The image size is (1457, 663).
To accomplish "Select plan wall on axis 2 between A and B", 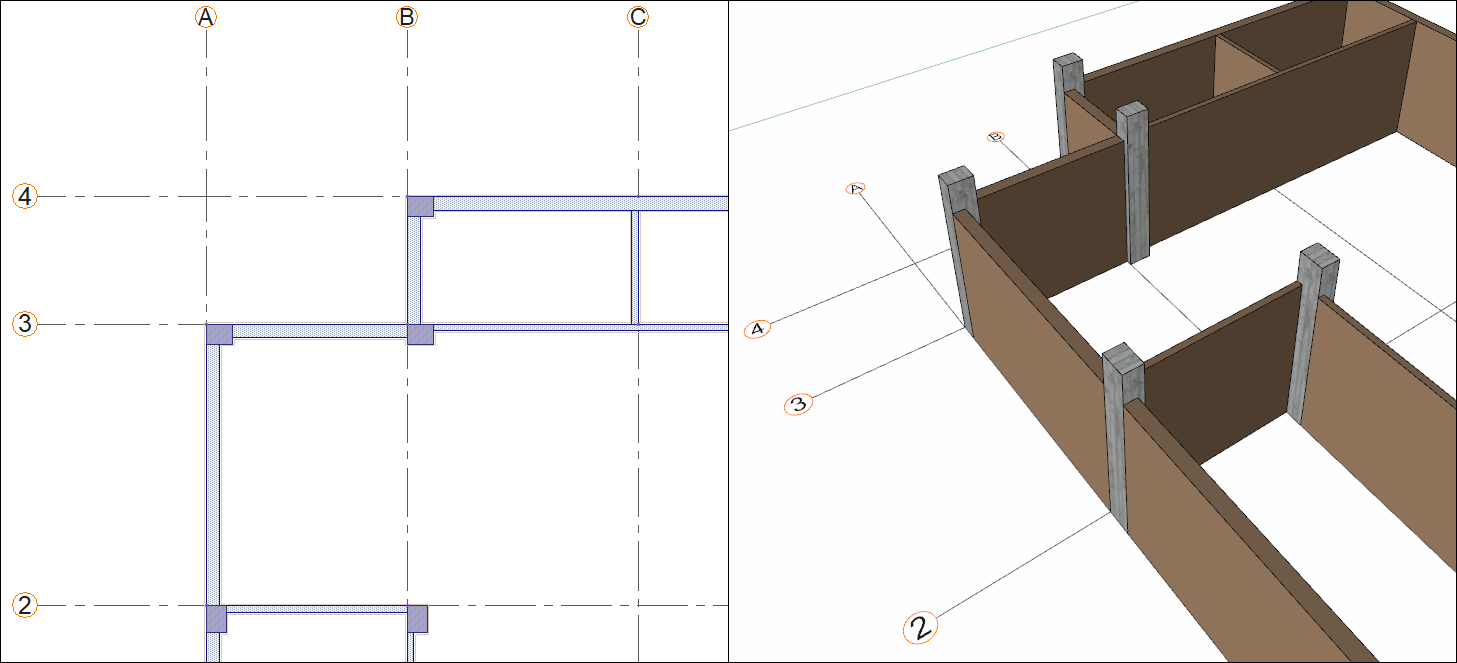I will pos(317,609).
